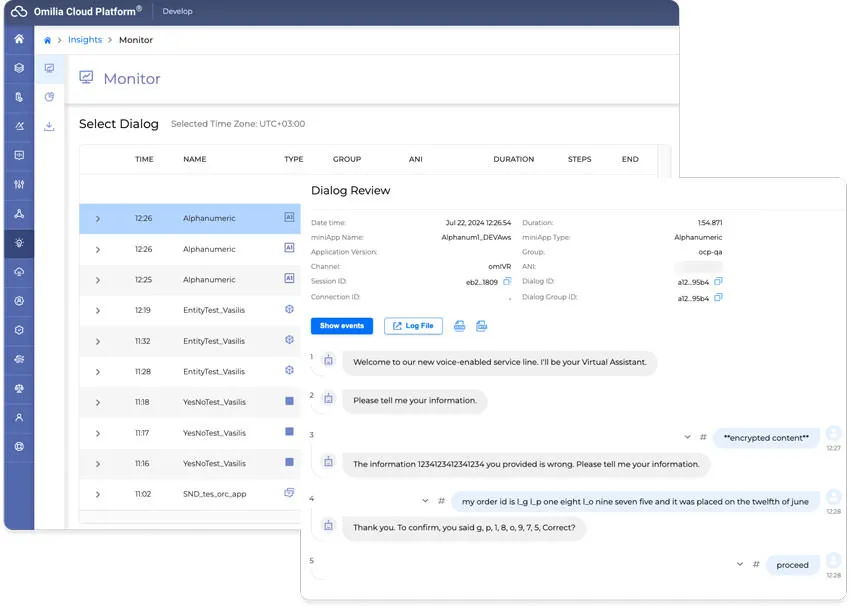Expand the 11:02 SND_tes_orc_app row
This screenshot has width=850, height=607.
coord(98,495)
